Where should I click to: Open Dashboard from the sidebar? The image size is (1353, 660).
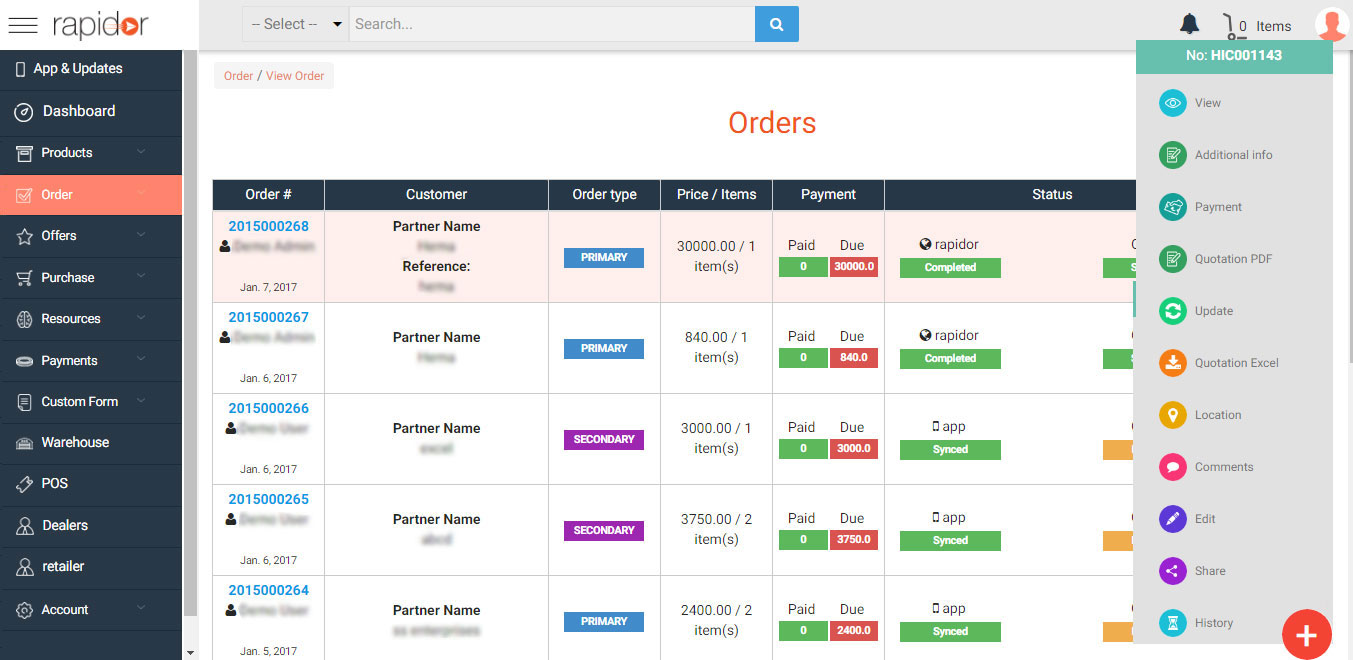pos(78,111)
